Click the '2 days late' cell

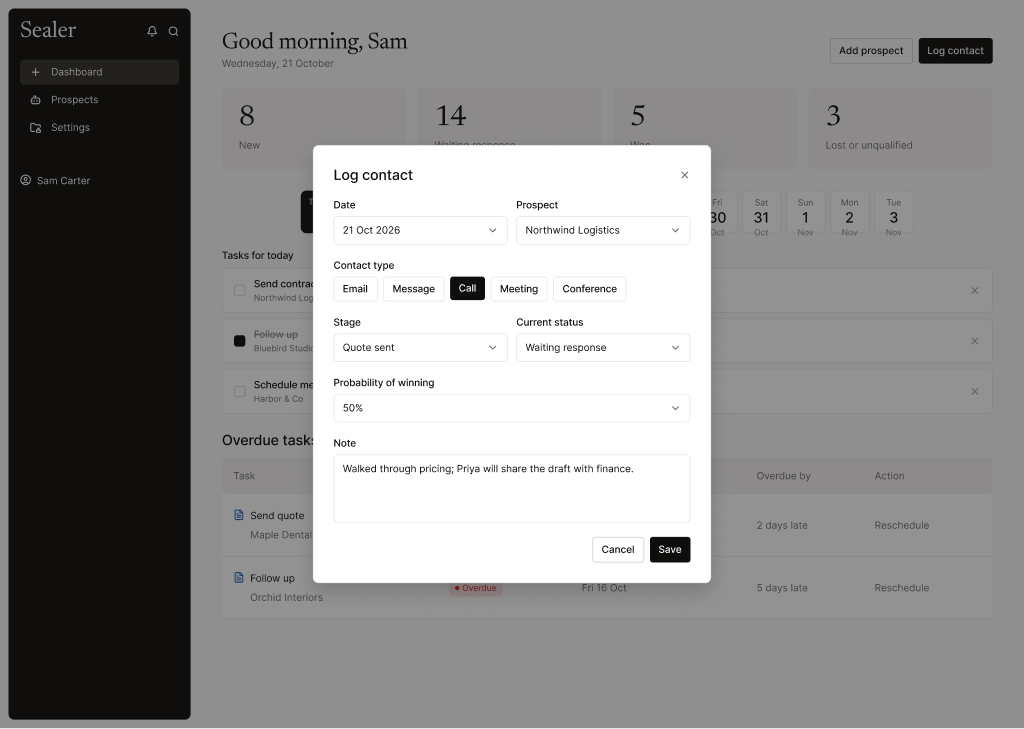click(782, 525)
